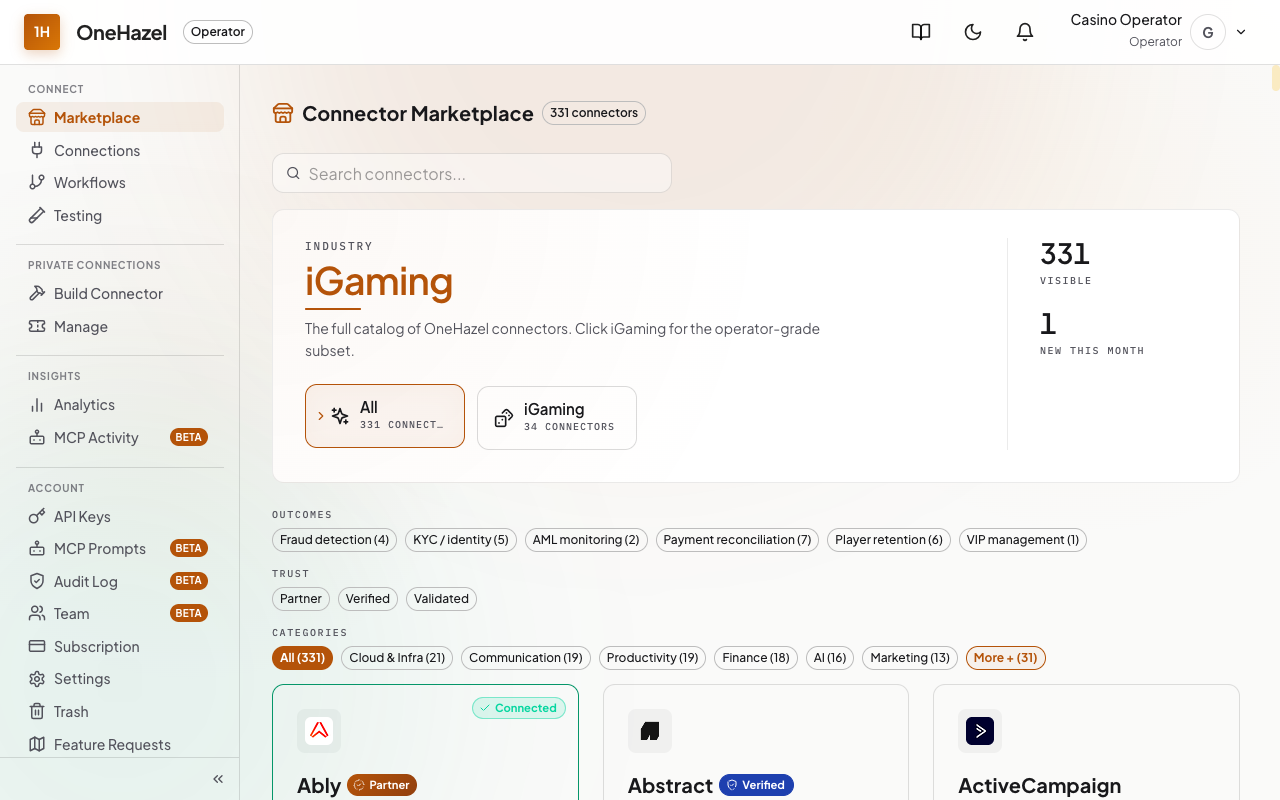This screenshot has width=1280, height=800.
Task: Click the Build Connector hammer icon
Action: (x=37, y=293)
